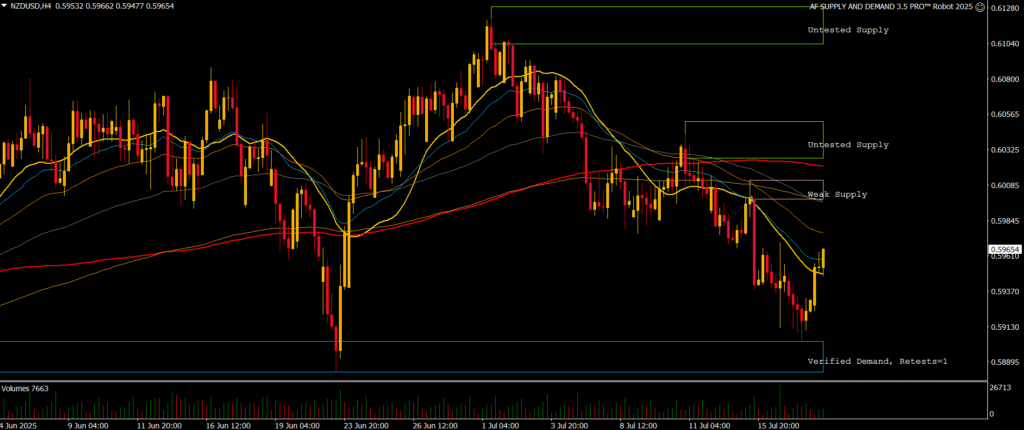
Task: Click the 1 Jul 04:00 date marker
Action: click(500, 424)
